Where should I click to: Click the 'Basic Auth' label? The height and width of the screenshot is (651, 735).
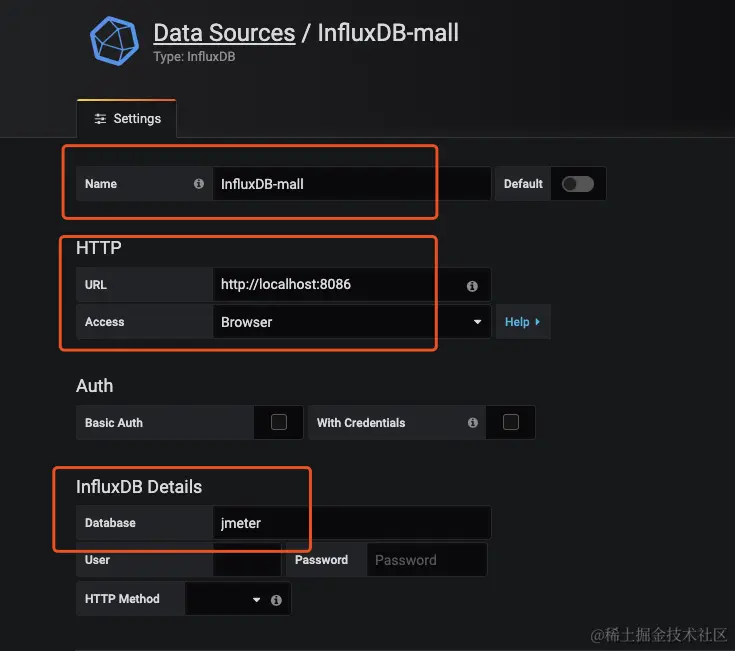pyautogui.click(x=113, y=423)
